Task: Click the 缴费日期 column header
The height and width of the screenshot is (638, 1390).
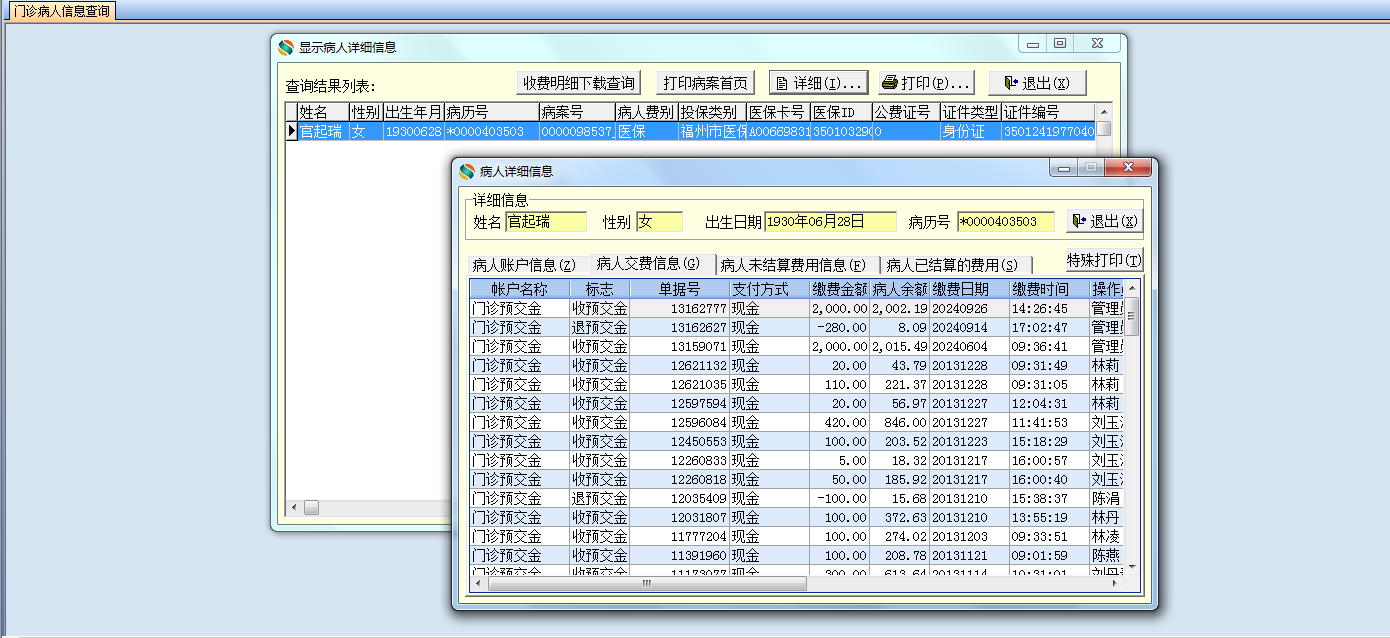Action: [x=959, y=289]
